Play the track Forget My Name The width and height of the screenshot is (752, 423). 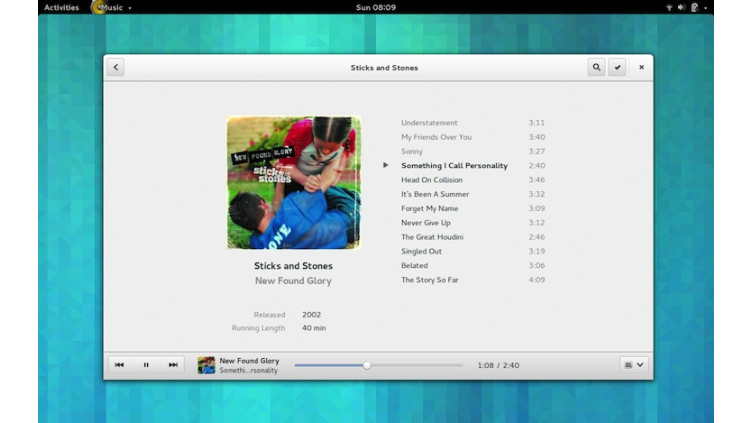coord(429,209)
